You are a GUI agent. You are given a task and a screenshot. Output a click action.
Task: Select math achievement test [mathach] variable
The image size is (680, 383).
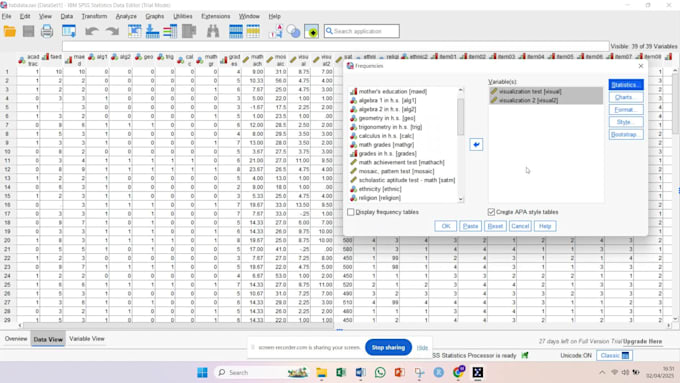pos(401,162)
